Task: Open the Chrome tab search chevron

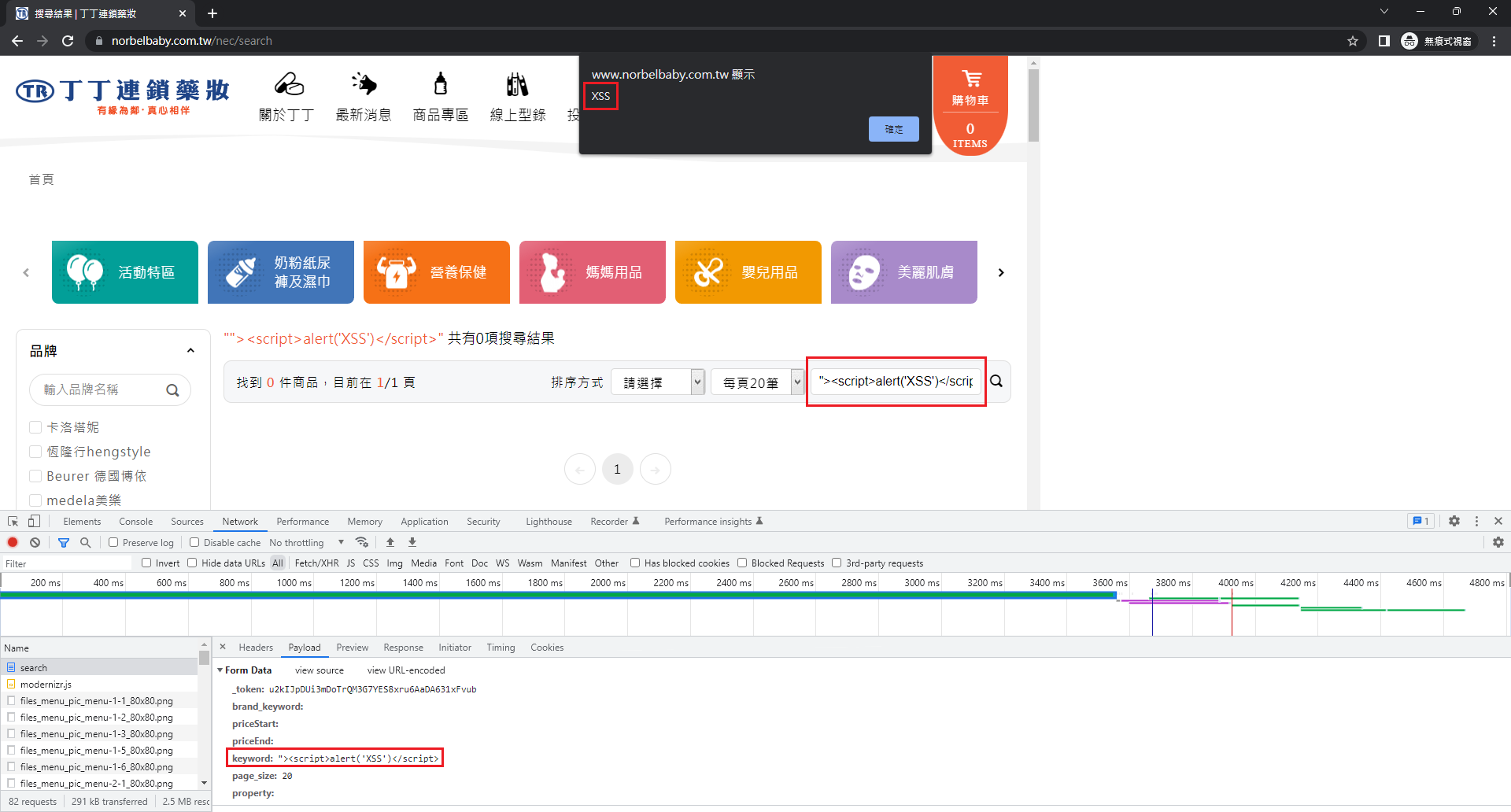Action: [x=1384, y=12]
